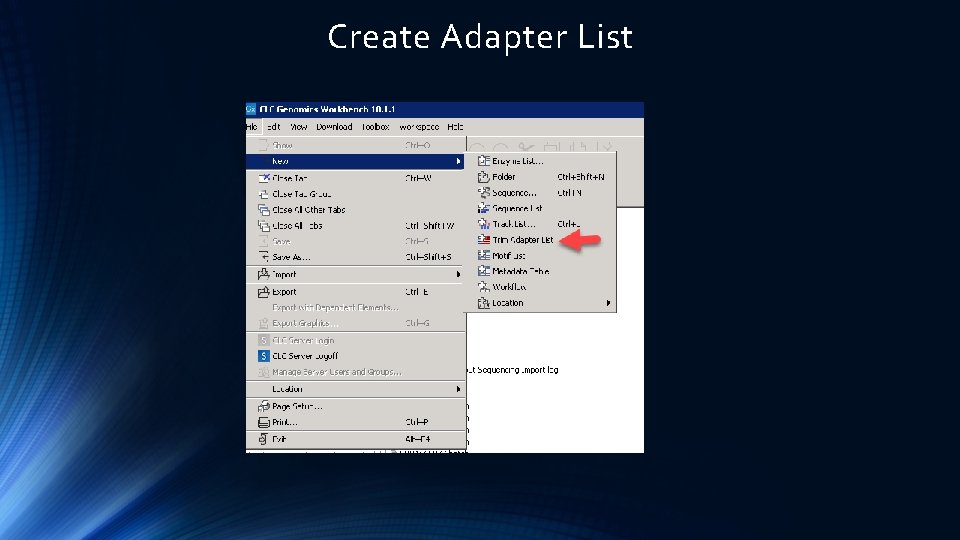Open the File menu in menu bar
Screen dimensions: 960x540
point(252,127)
